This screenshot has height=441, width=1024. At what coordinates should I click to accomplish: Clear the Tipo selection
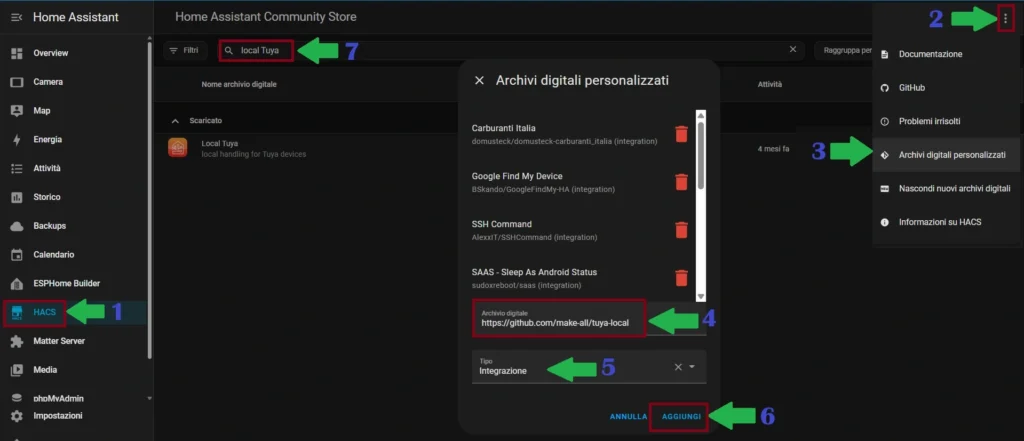pyautogui.click(x=678, y=367)
